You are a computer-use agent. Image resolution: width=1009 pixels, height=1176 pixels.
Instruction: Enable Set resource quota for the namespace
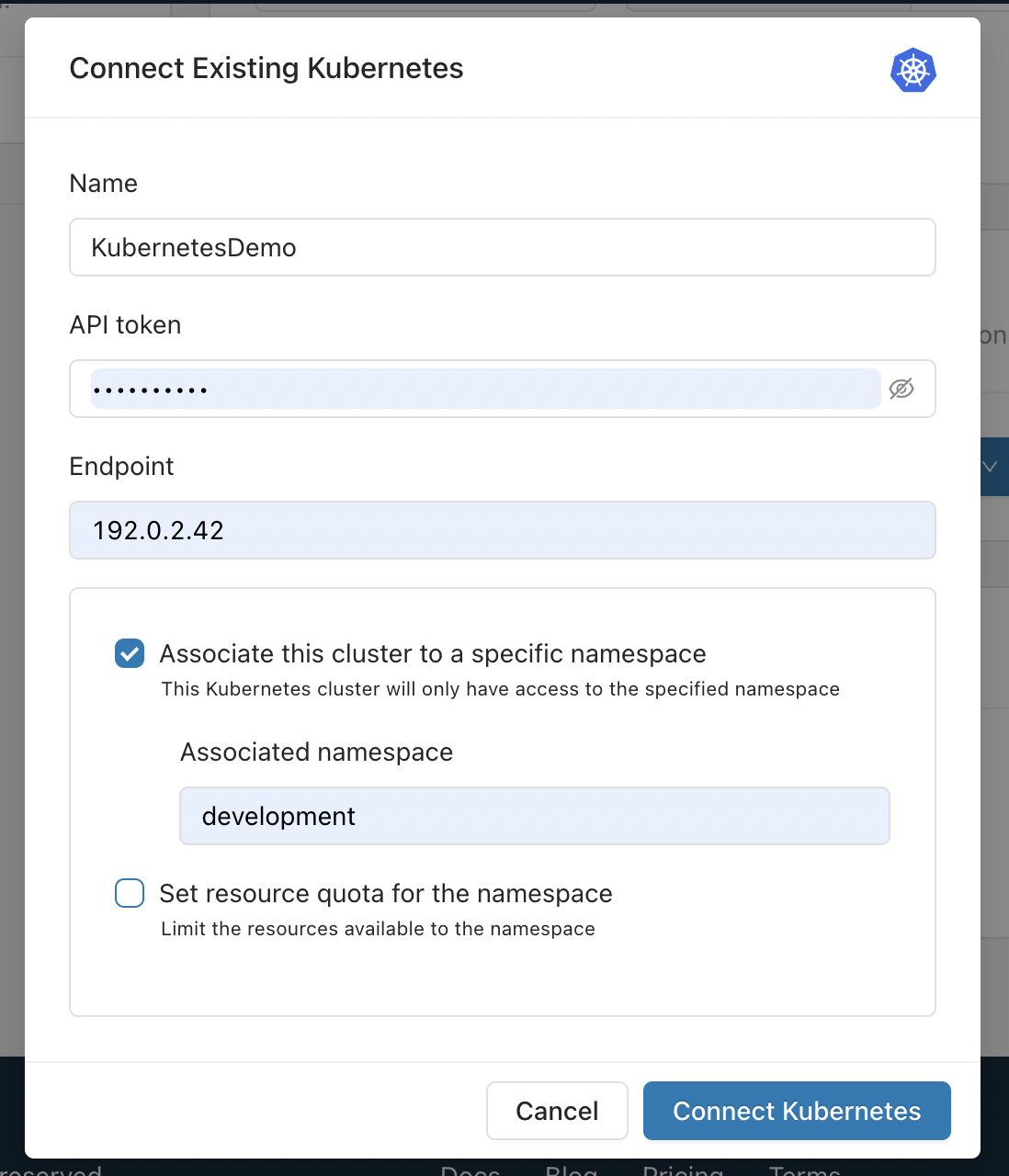click(130, 893)
